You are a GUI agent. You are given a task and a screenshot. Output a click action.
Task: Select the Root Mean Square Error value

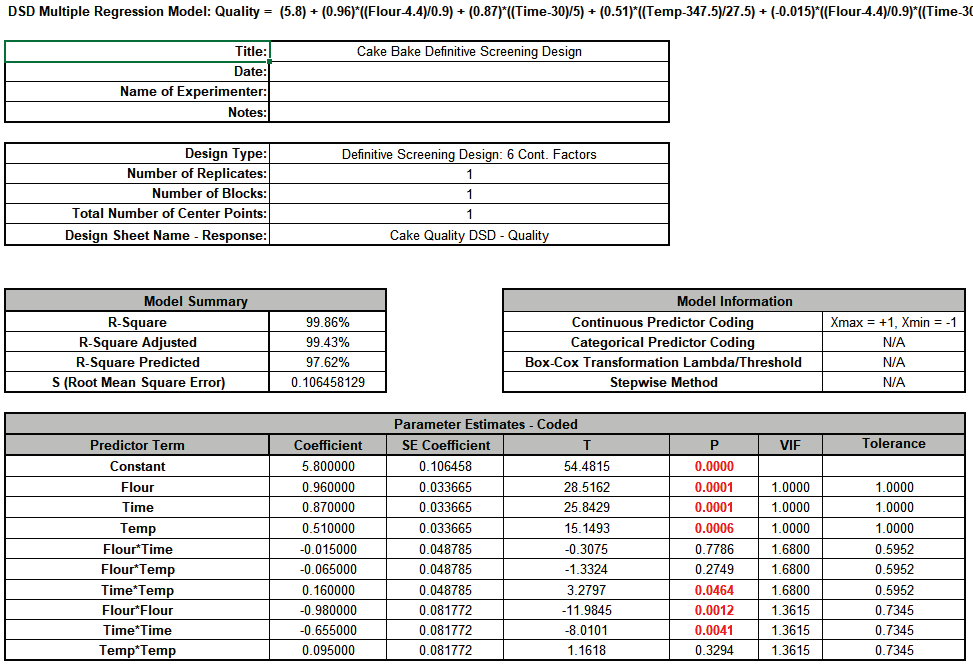coord(328,382)
